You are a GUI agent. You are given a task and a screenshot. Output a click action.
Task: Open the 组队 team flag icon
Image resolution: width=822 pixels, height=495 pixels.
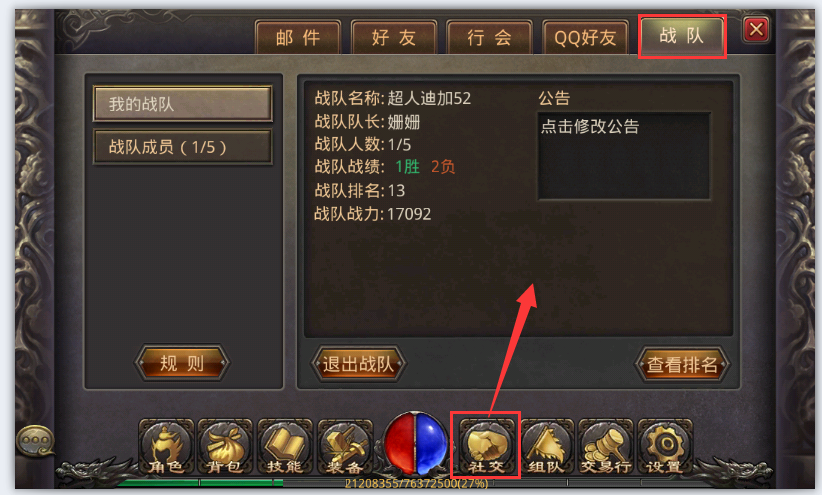point(547,446)
